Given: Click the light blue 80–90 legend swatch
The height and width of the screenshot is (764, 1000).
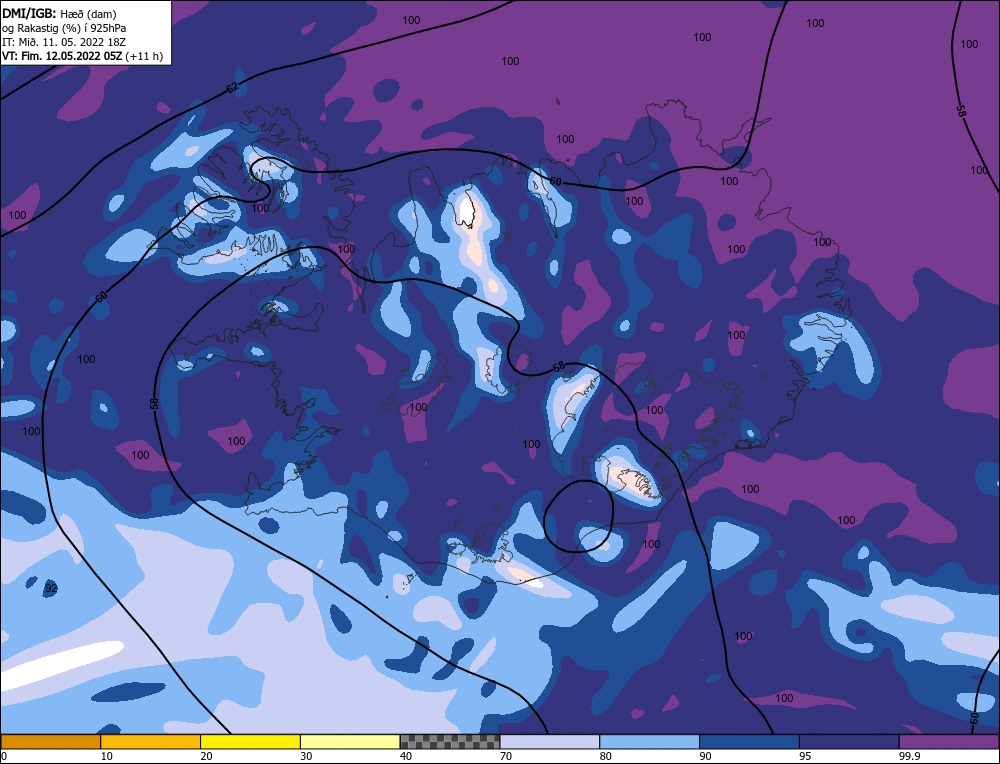Looking at the screenshot, I should point(649,741).
